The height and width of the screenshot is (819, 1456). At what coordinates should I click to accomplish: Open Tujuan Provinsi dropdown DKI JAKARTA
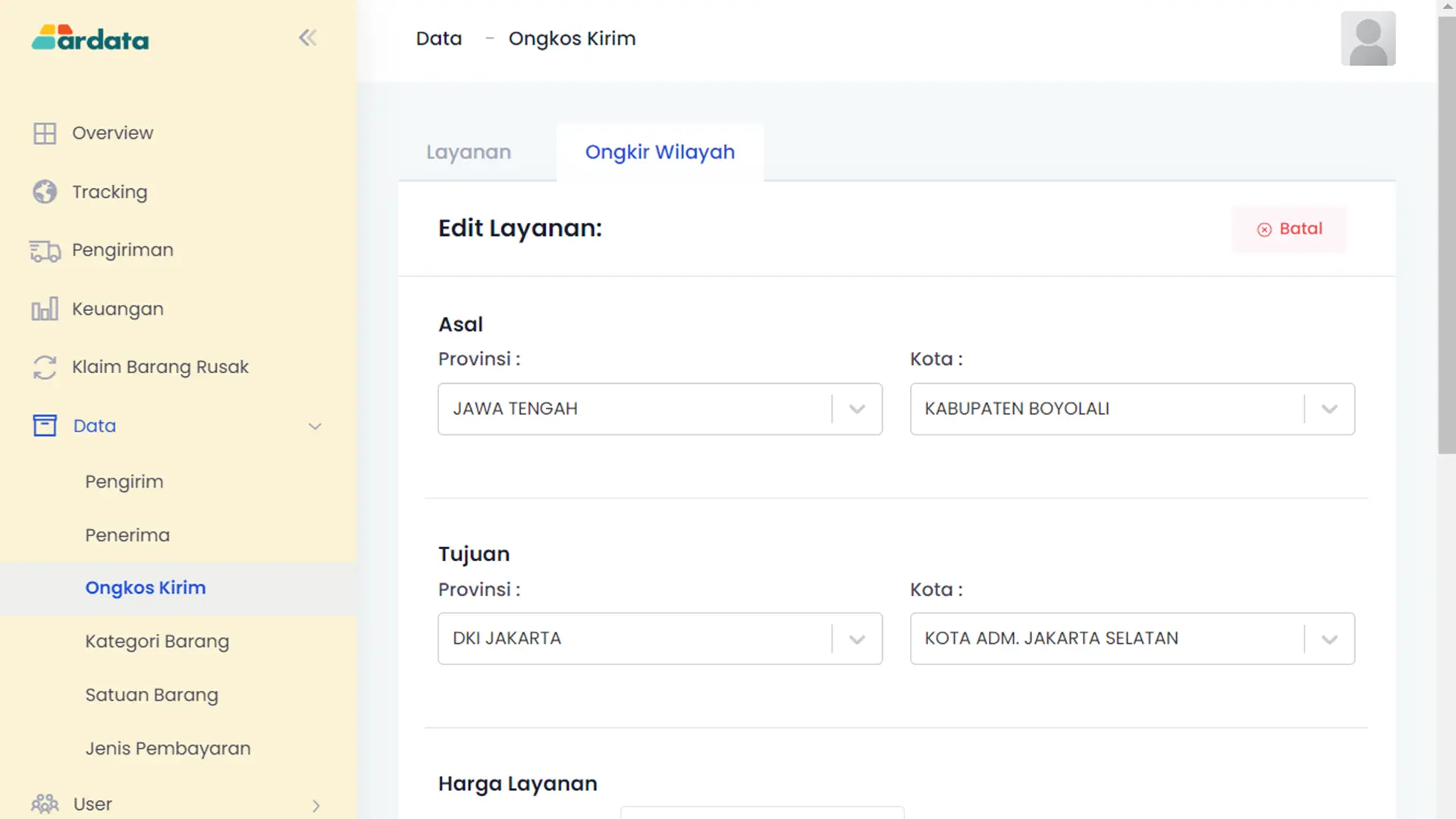click(x=660, y=639)
